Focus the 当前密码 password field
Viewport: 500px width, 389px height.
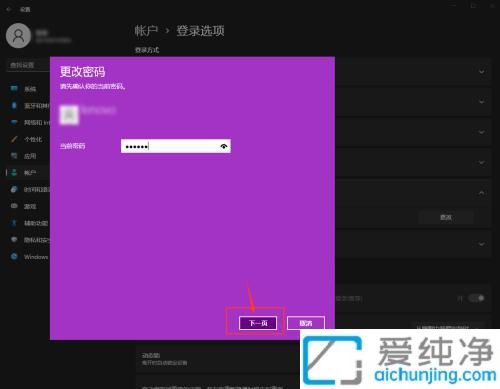pos(176,146)
